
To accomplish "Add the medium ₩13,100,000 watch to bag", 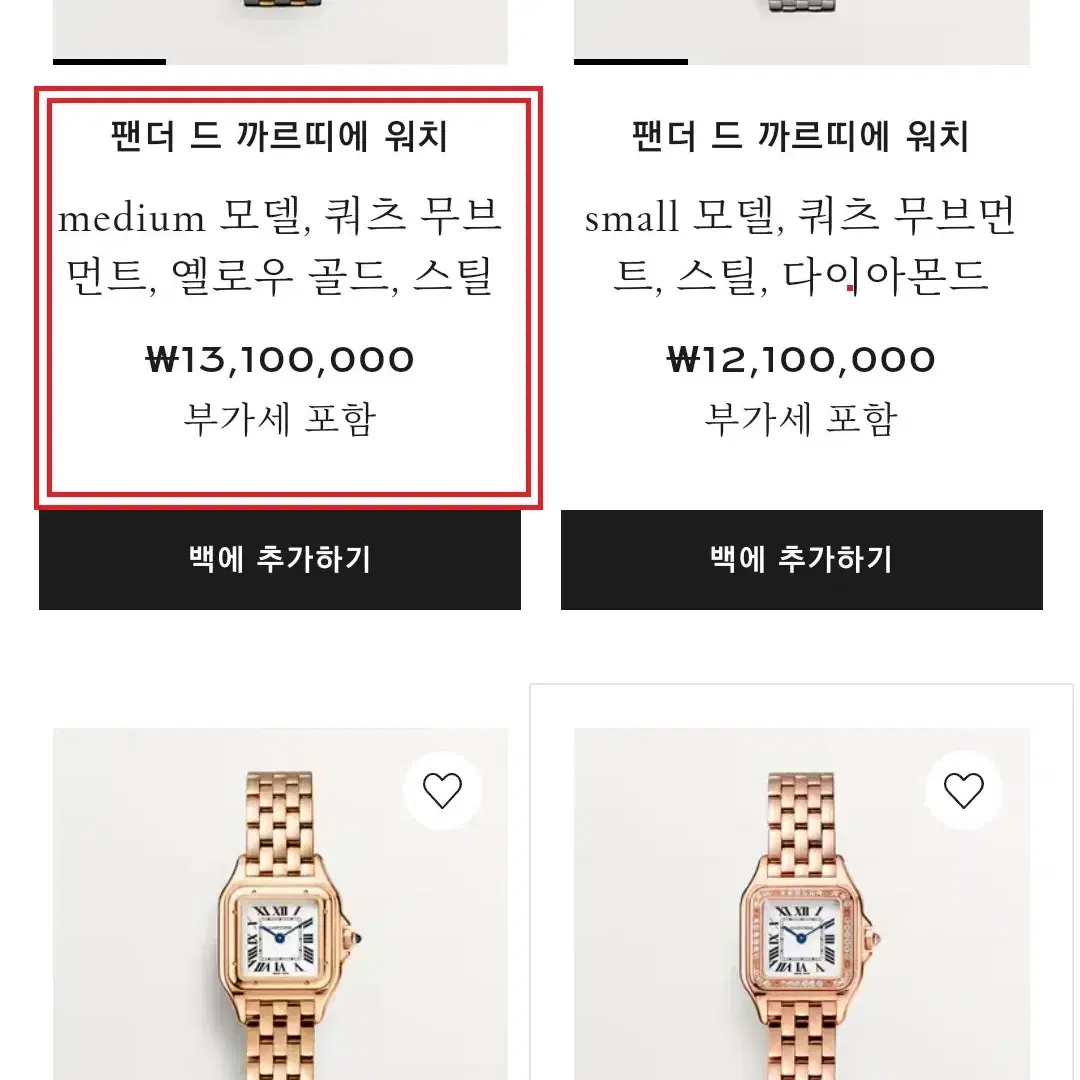I will 280,560.
